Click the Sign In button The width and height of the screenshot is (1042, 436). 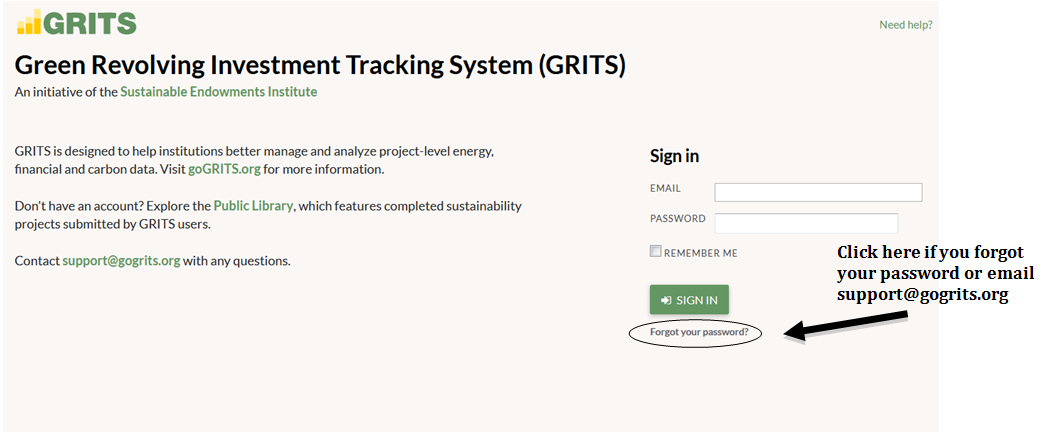pos(689,300)
